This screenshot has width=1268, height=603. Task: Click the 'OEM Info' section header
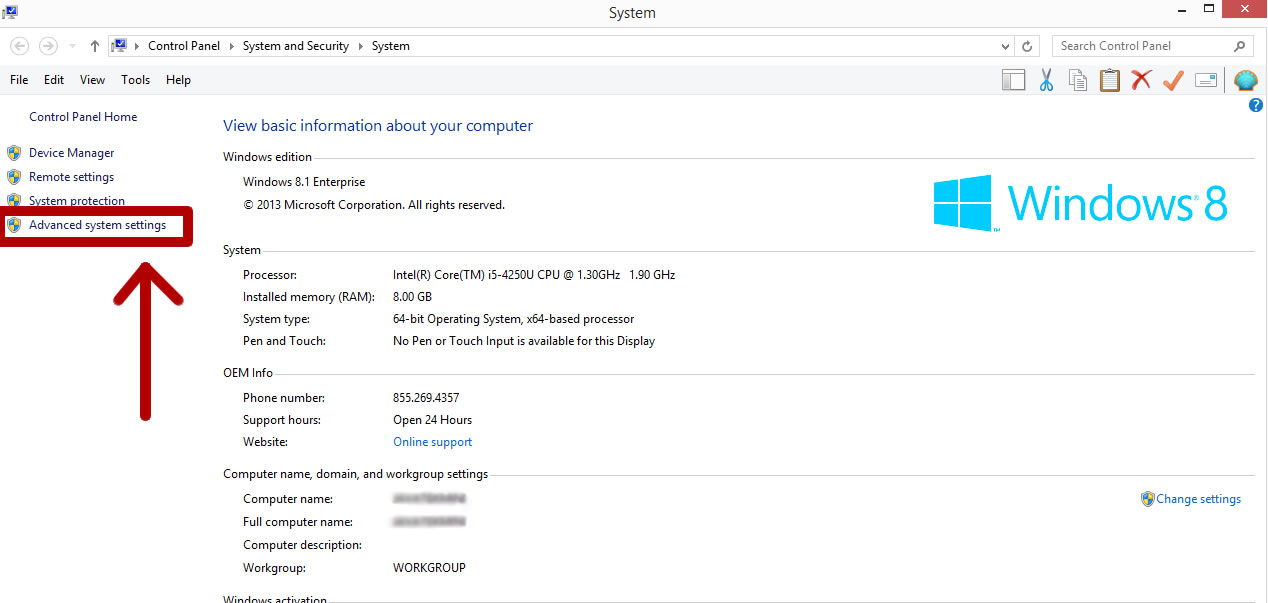(248, 373)
